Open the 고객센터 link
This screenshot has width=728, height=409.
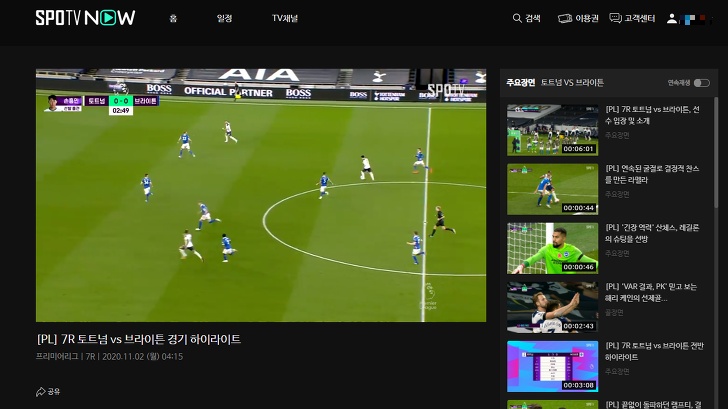(639, 18)
